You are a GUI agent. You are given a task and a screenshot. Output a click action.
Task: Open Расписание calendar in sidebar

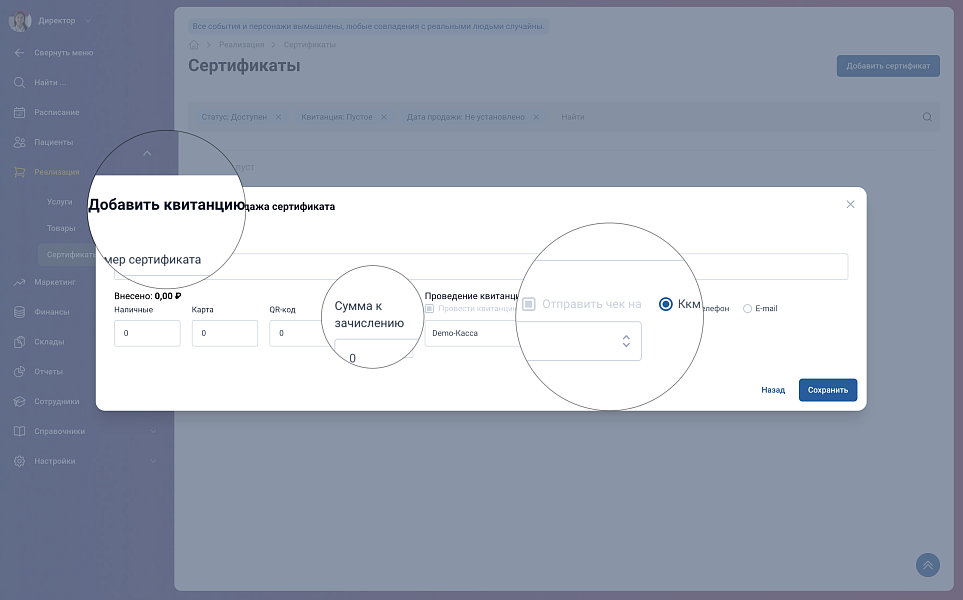(x=56, y=112)
